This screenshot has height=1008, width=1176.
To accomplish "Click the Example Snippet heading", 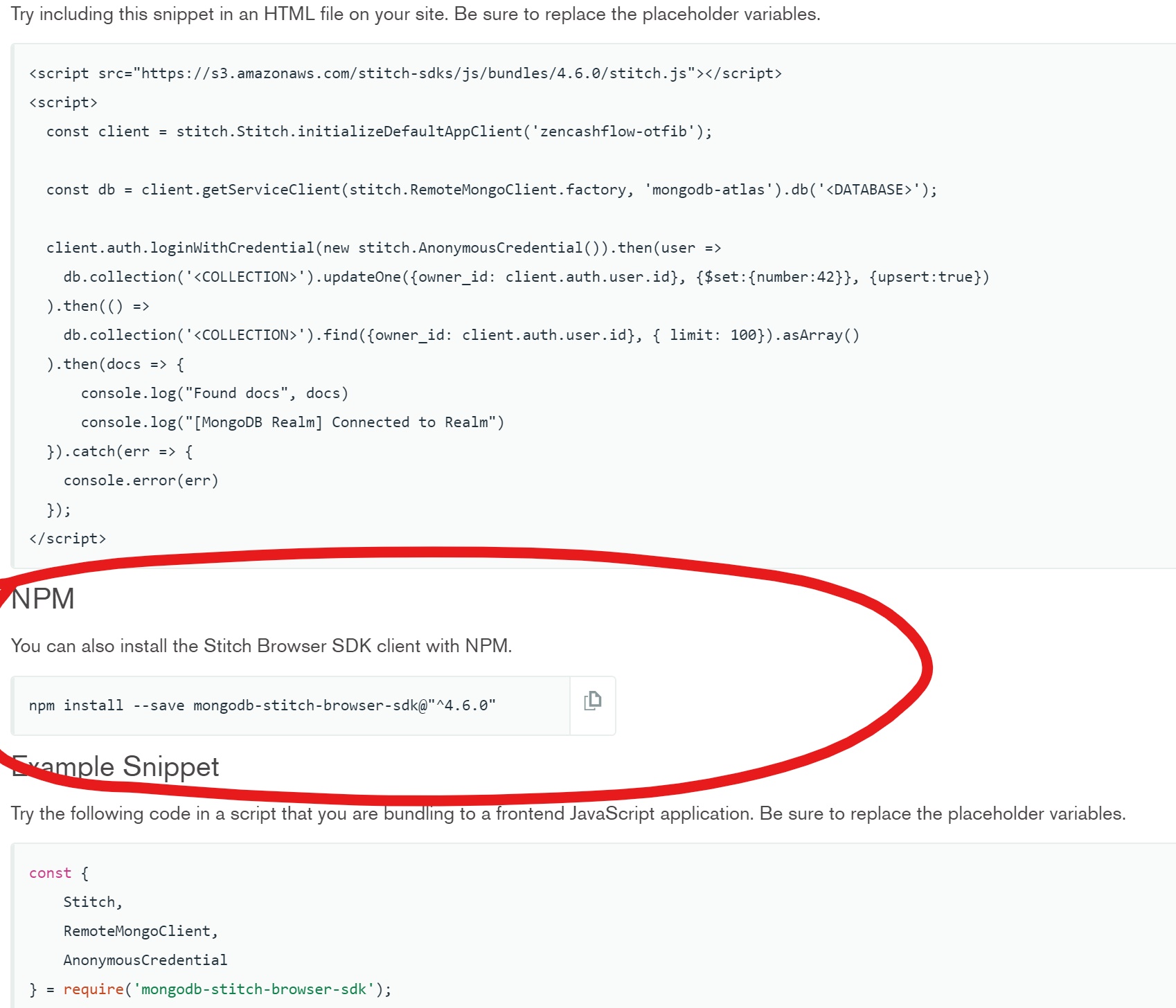I will pos(116,767).
